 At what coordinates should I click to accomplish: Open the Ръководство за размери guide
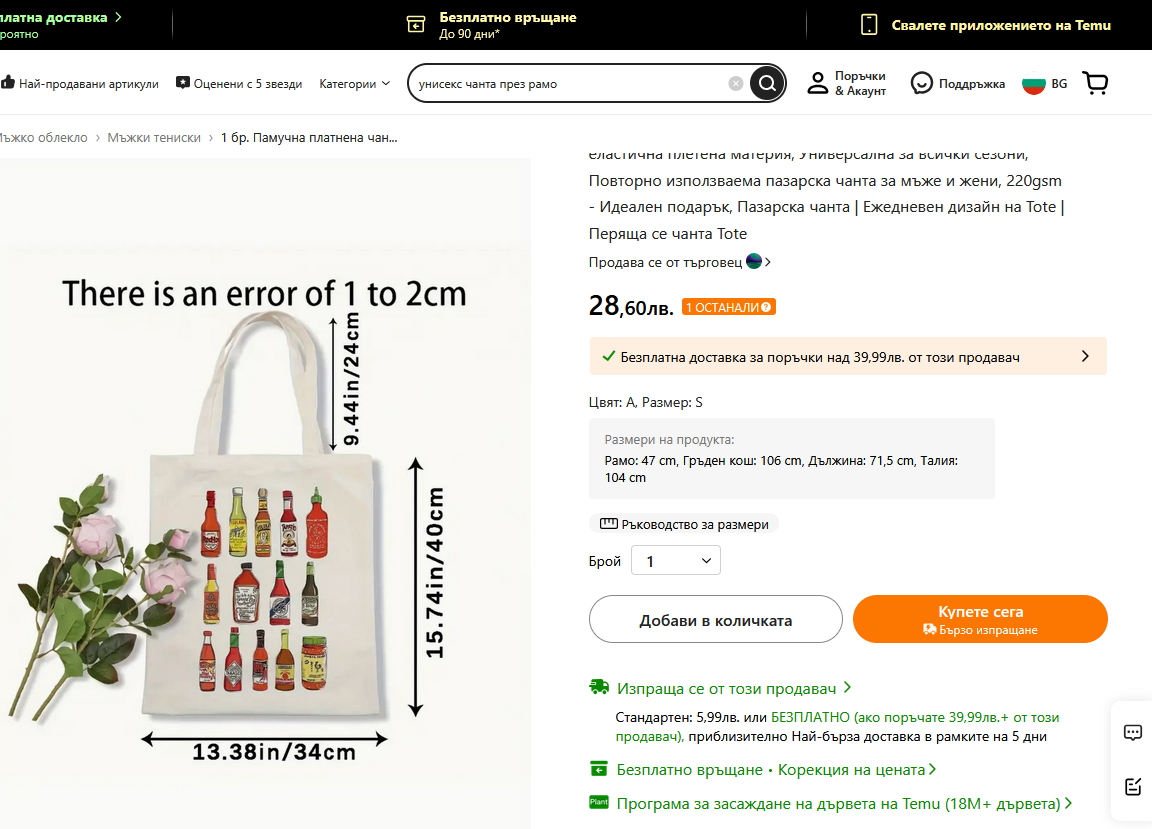coord(684,524)
